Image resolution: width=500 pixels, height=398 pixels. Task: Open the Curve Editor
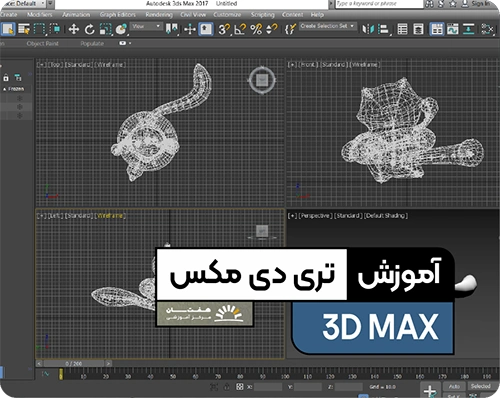(x=453, y=29)
